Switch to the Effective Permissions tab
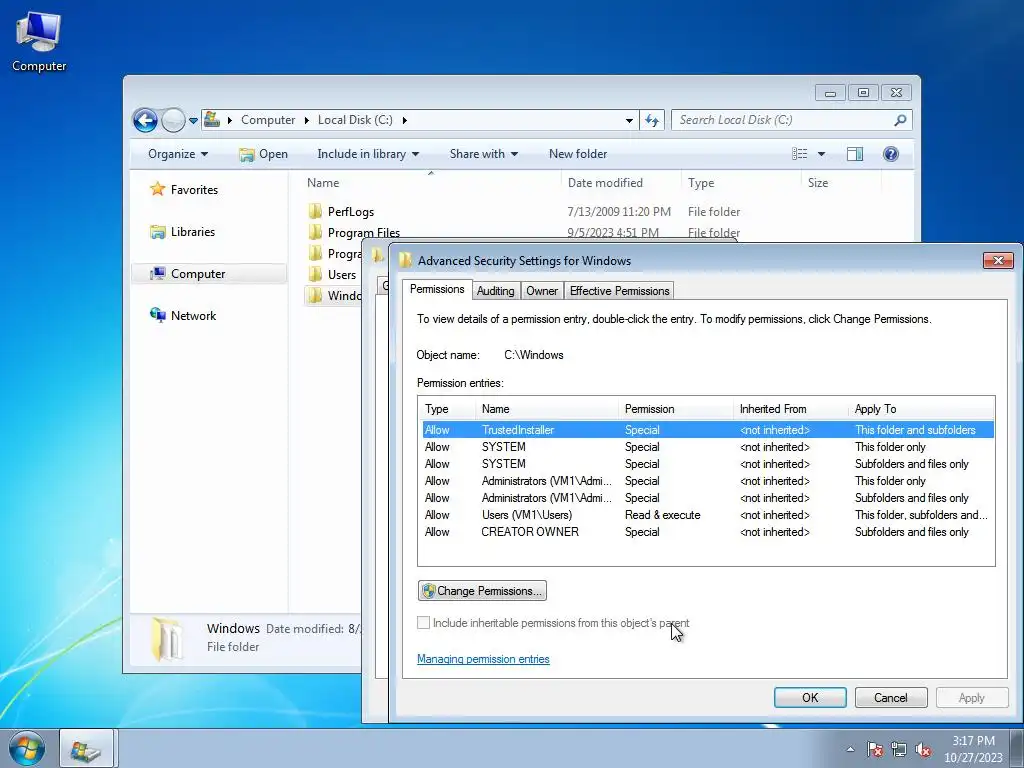 [619, 291]
